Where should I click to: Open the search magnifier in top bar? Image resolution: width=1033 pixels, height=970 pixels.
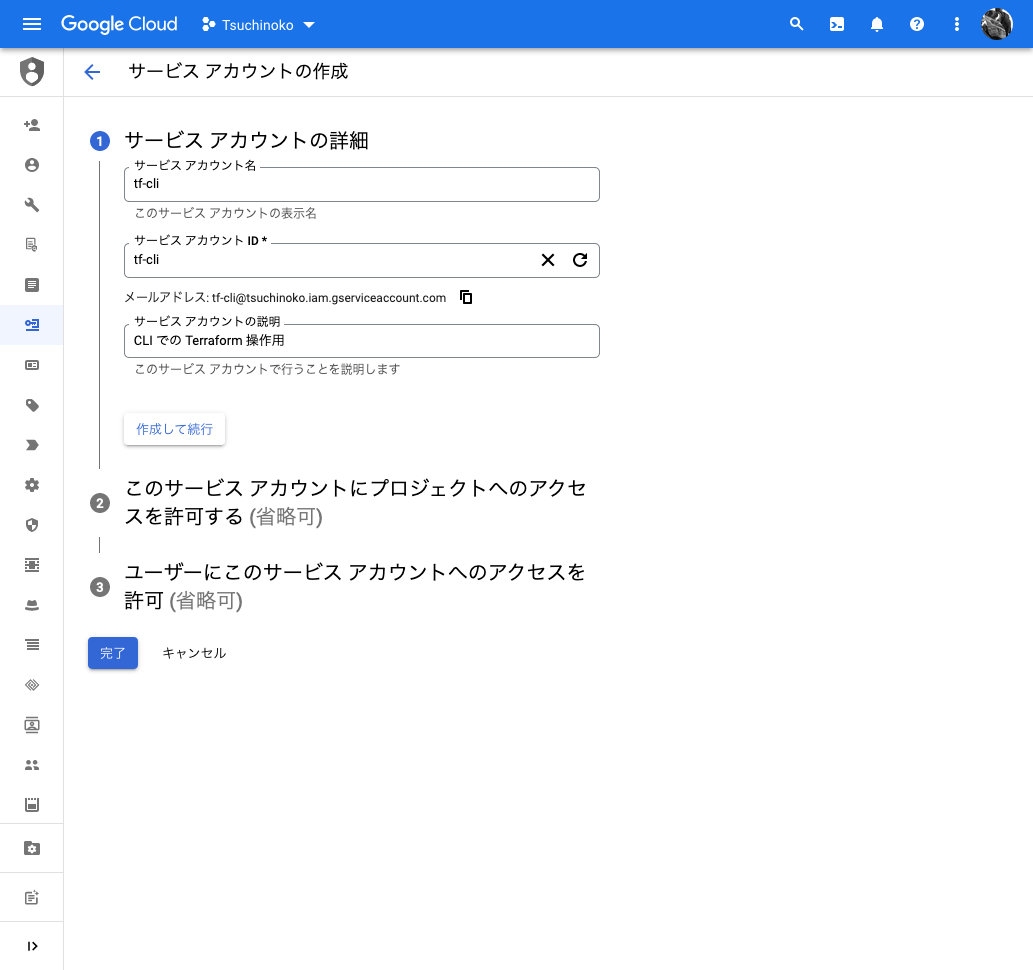pos(796,24)
